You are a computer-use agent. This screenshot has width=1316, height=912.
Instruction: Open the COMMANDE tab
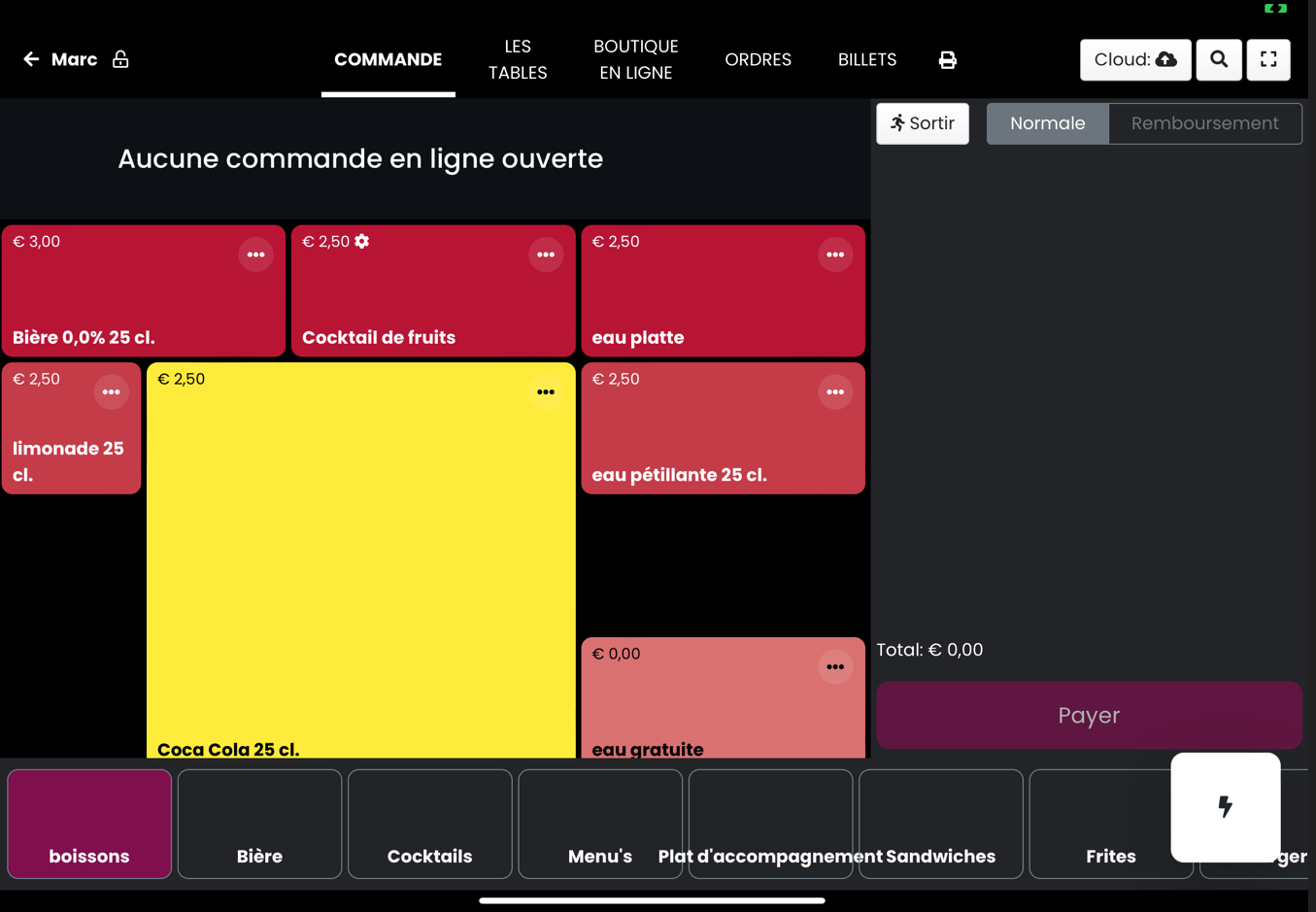(x=388, y=59)
